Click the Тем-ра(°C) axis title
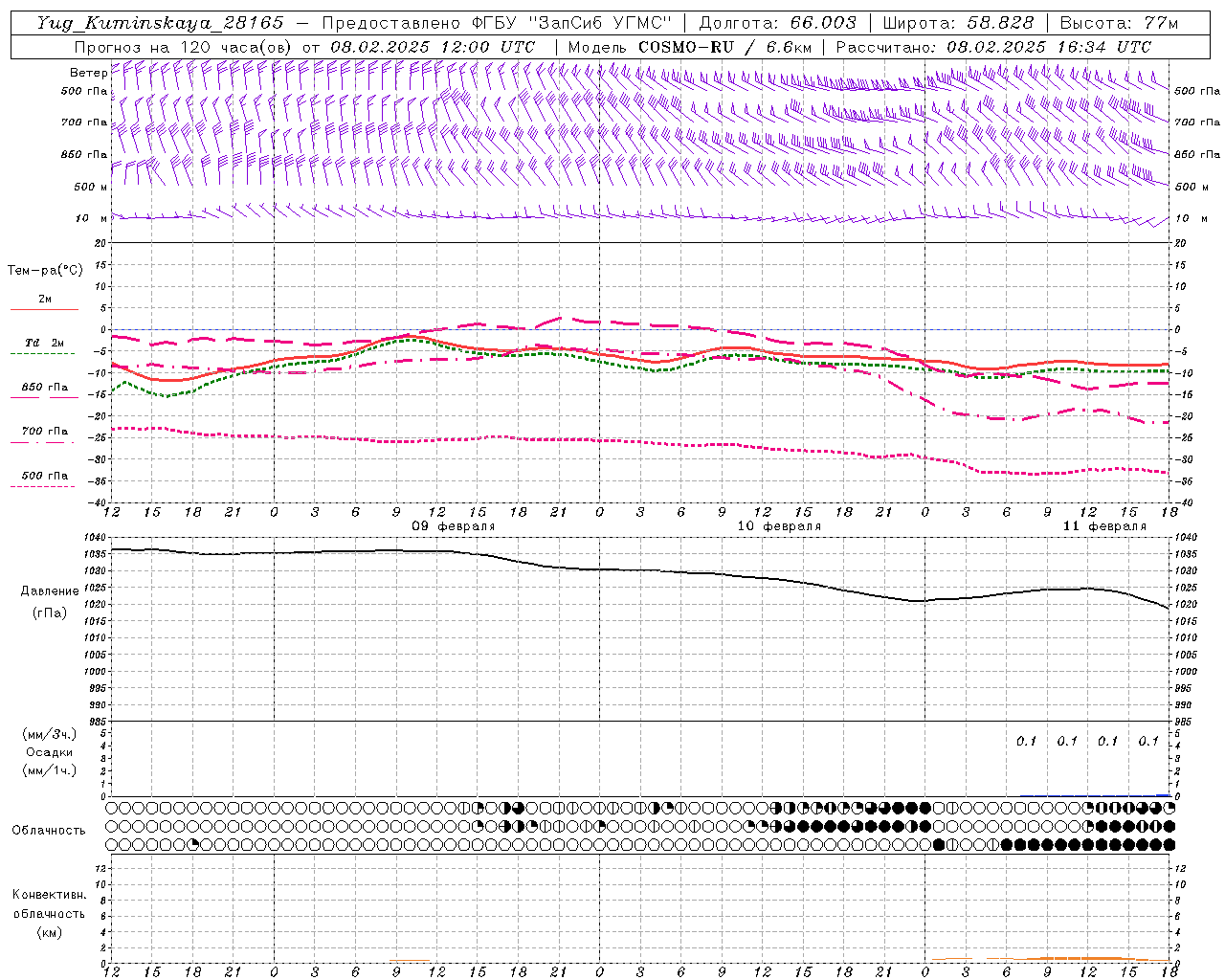The width and height of the screenshot is (1225, 980). pyautogui.click(x=45, y=271)
